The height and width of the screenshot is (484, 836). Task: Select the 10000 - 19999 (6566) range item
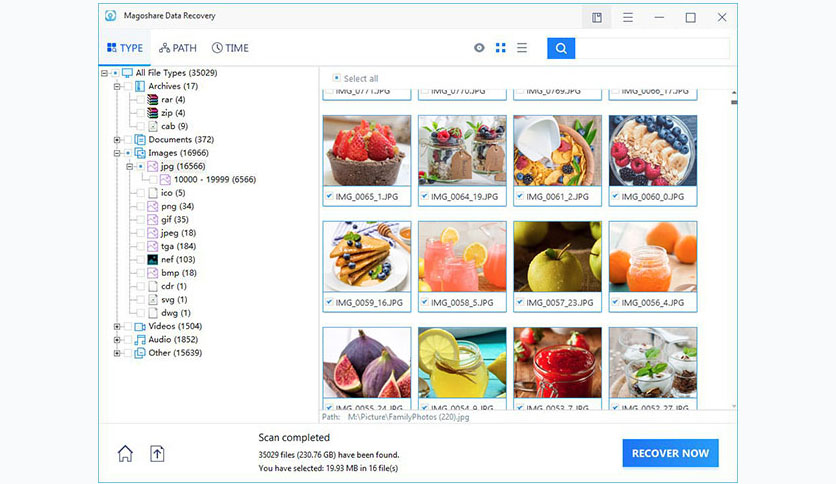coord(214,180)
